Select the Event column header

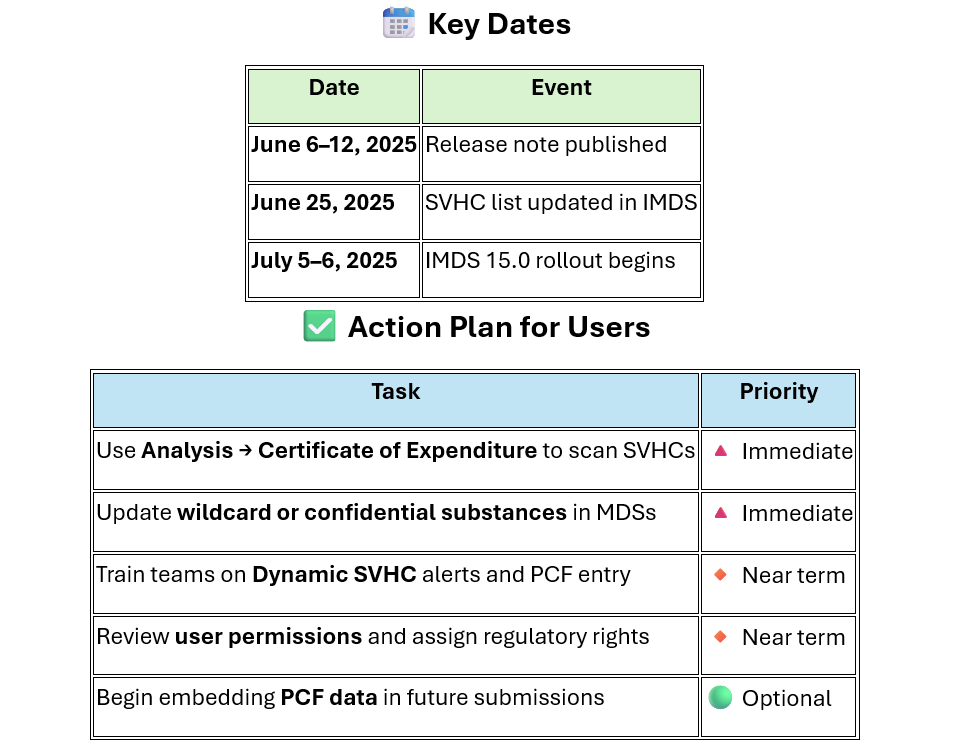click(561, 96)
